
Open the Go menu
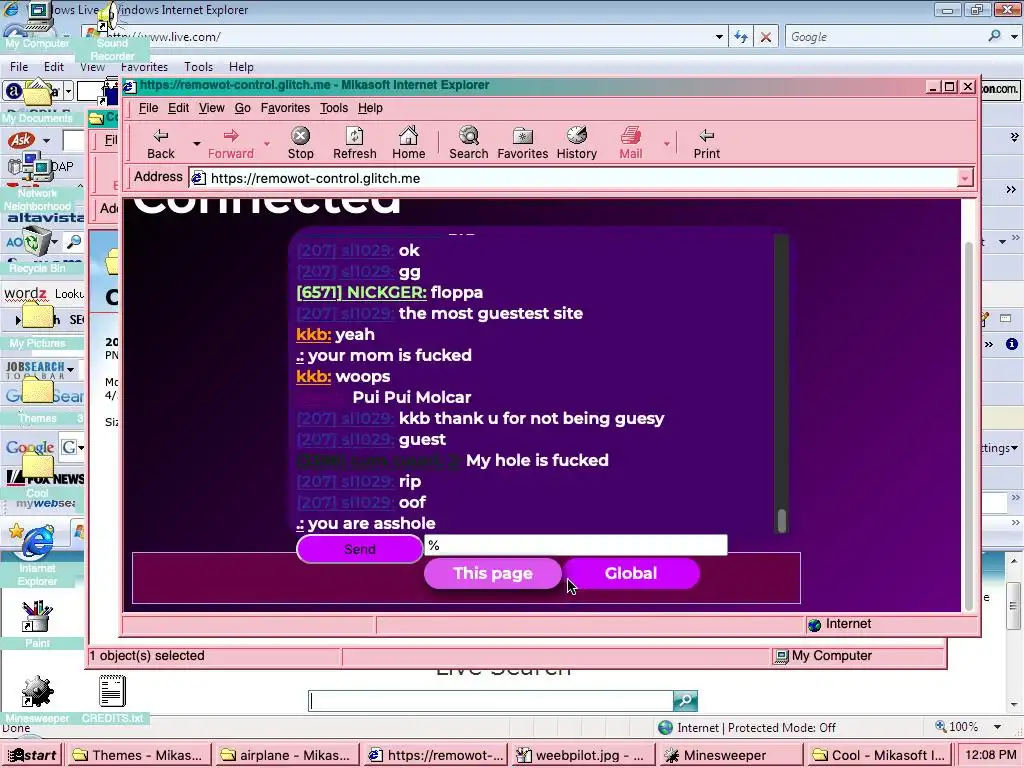click(242, 108)
